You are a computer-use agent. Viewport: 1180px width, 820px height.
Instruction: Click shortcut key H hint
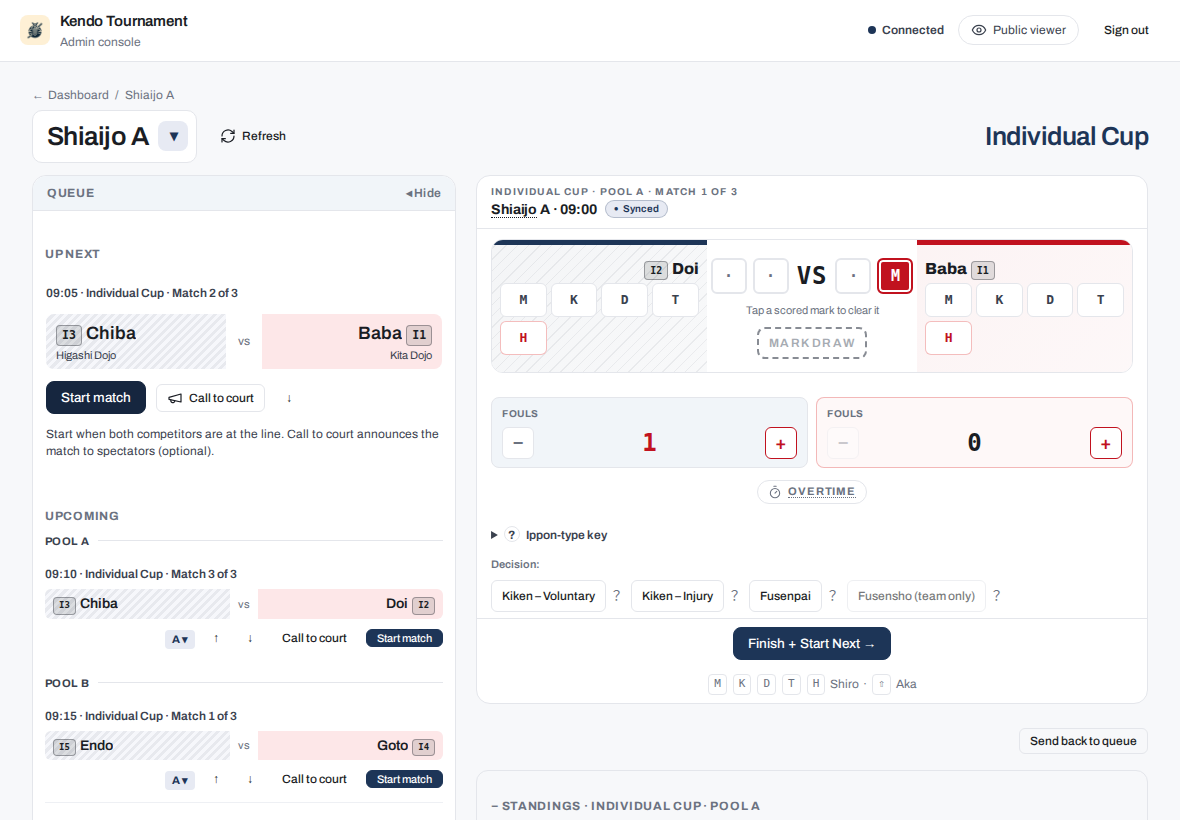click(x=816, y=684)
